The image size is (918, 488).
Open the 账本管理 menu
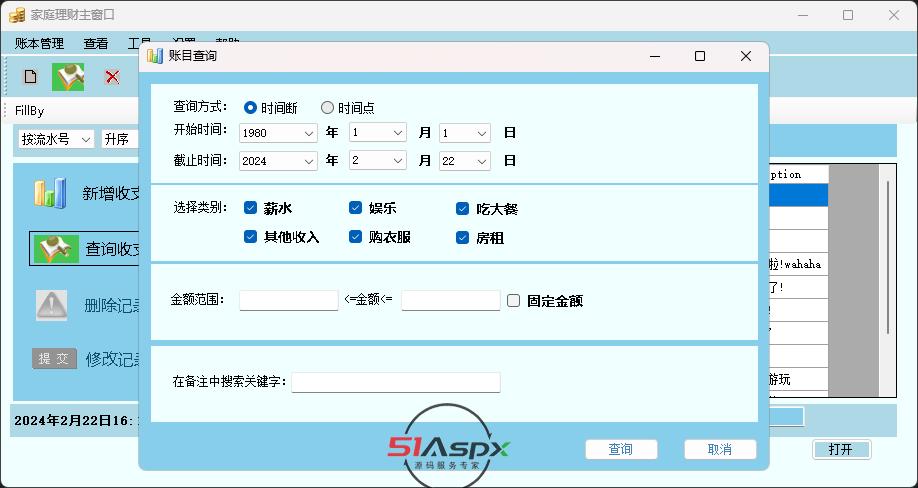[39, 43]
